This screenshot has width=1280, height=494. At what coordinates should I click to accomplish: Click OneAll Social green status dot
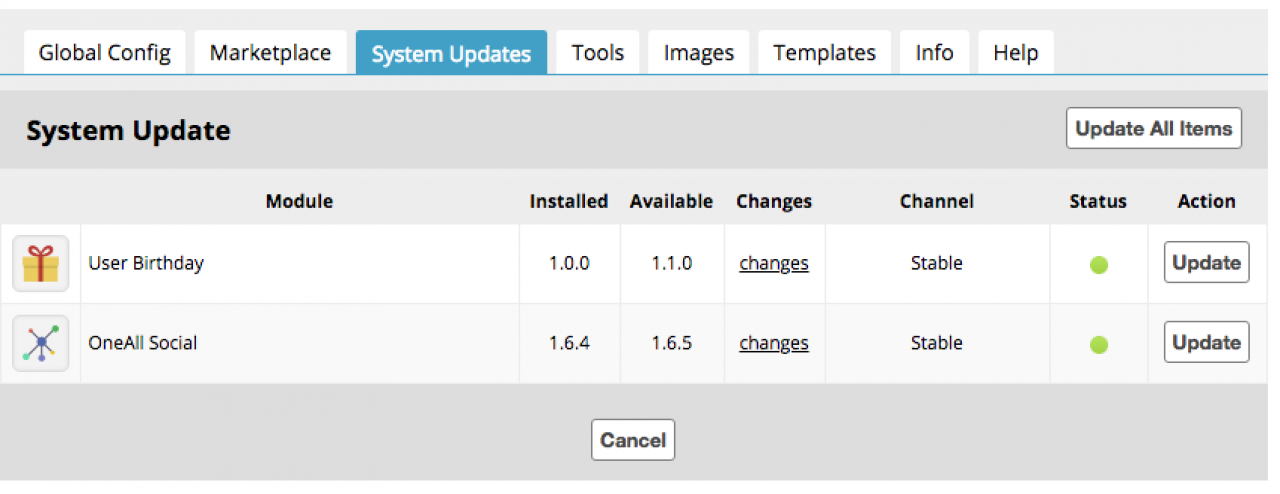coord(1098,345)
